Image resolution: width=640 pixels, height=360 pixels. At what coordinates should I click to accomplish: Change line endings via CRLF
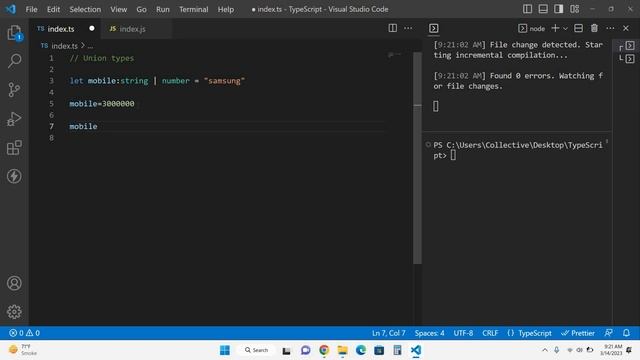tap(490, 333)
